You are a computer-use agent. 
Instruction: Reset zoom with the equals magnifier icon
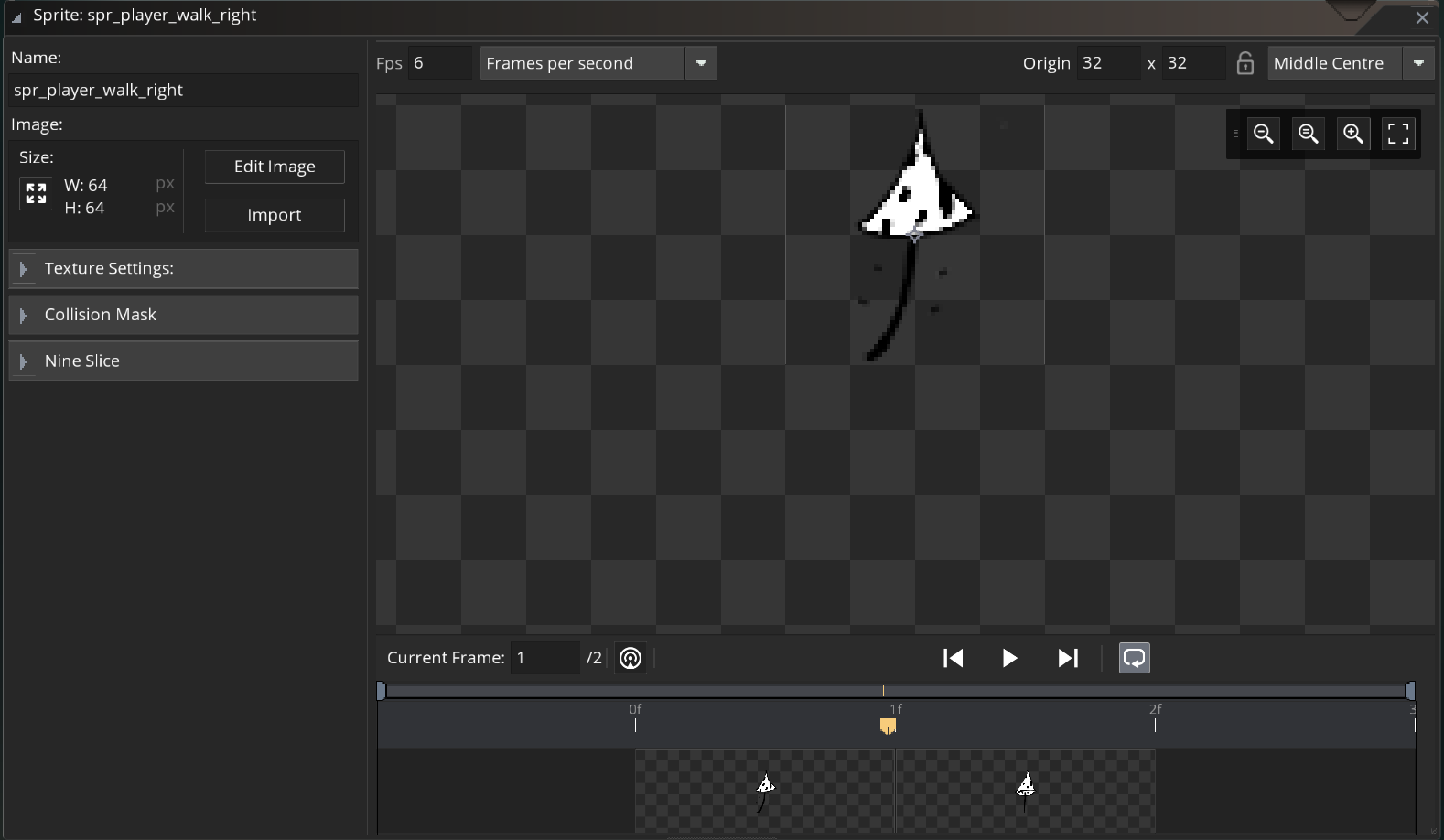tap(1309, 134)
